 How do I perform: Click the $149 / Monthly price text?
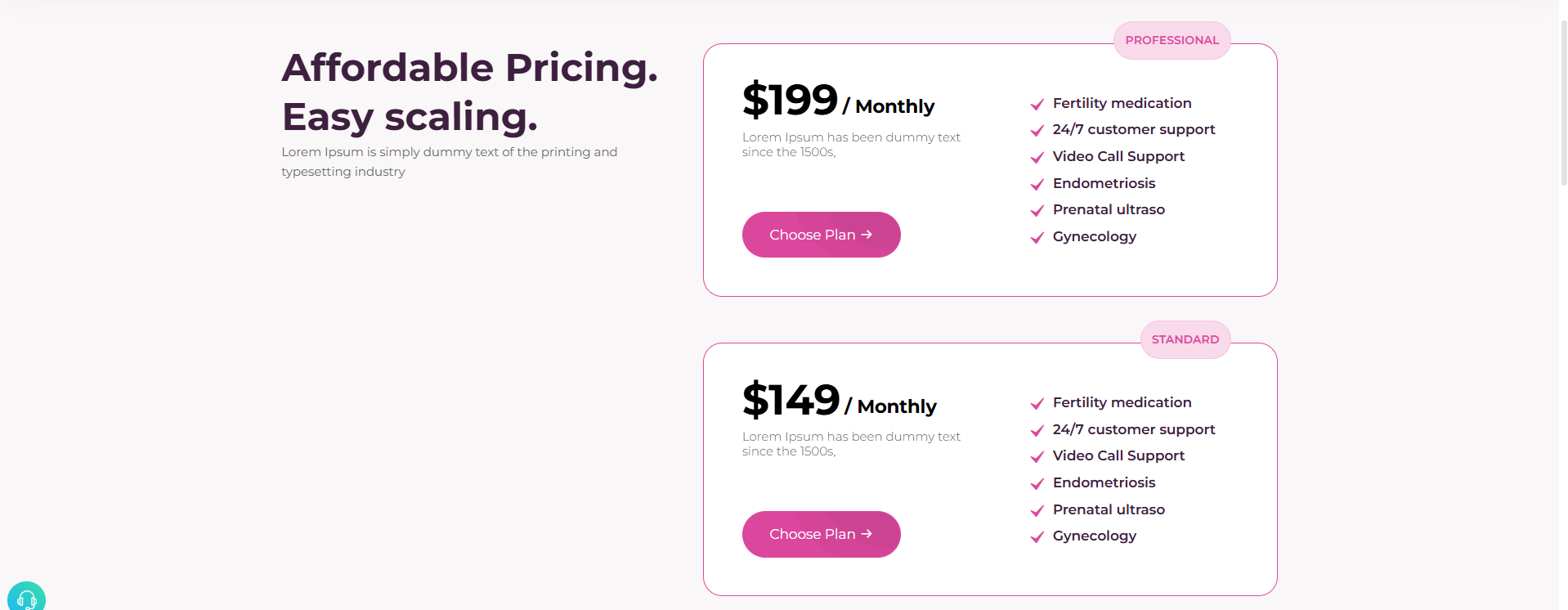(x=839, y=401)
